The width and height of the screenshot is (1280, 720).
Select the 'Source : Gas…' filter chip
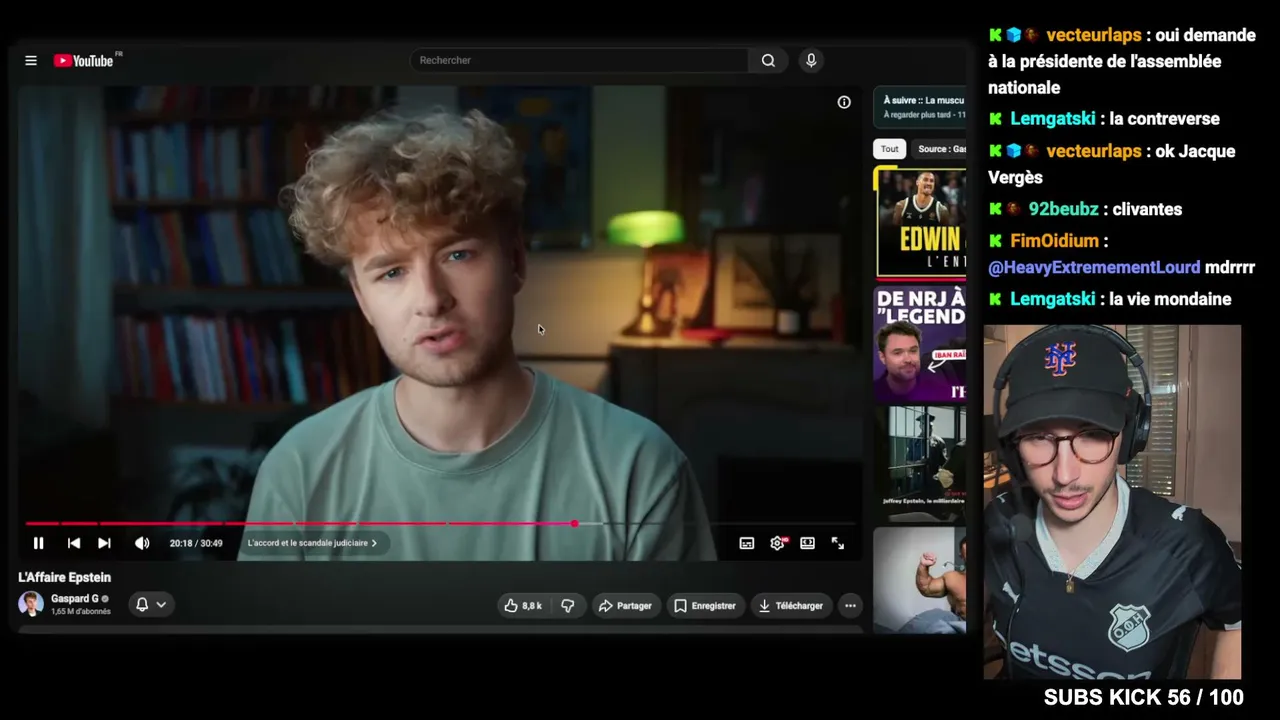pos(941,149)
